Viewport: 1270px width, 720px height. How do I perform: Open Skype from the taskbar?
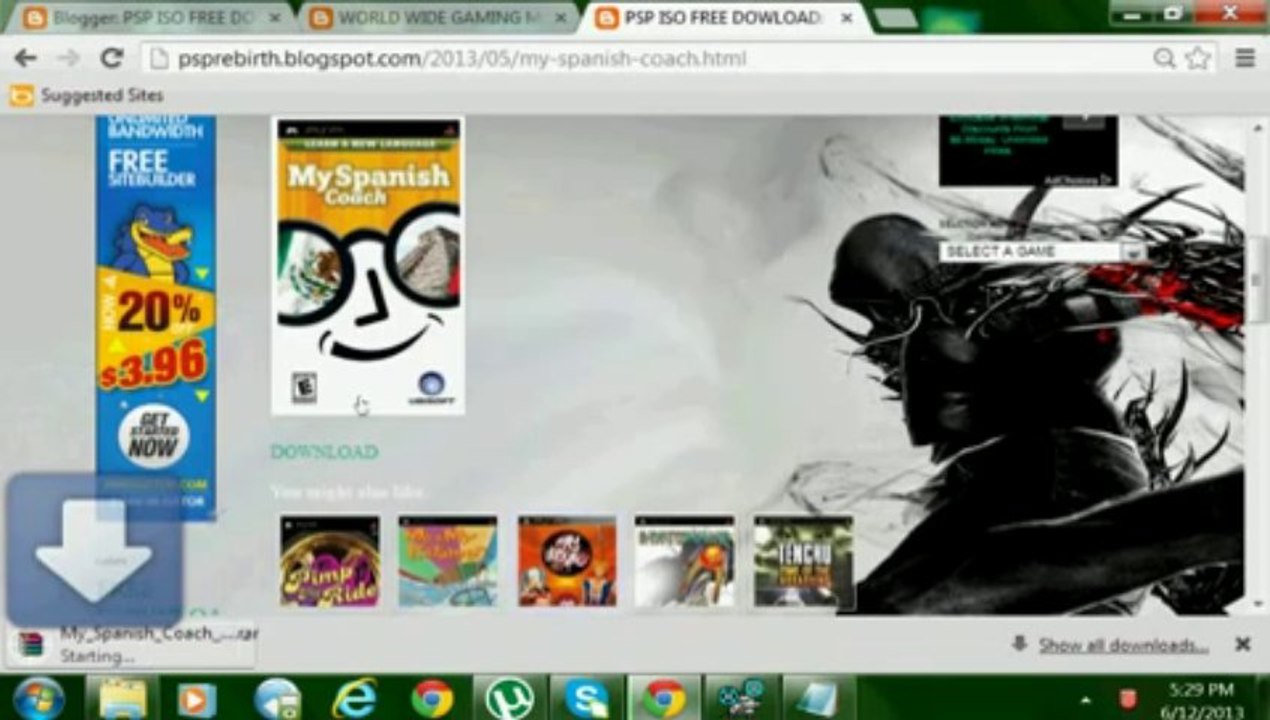(x=587, y=698)
